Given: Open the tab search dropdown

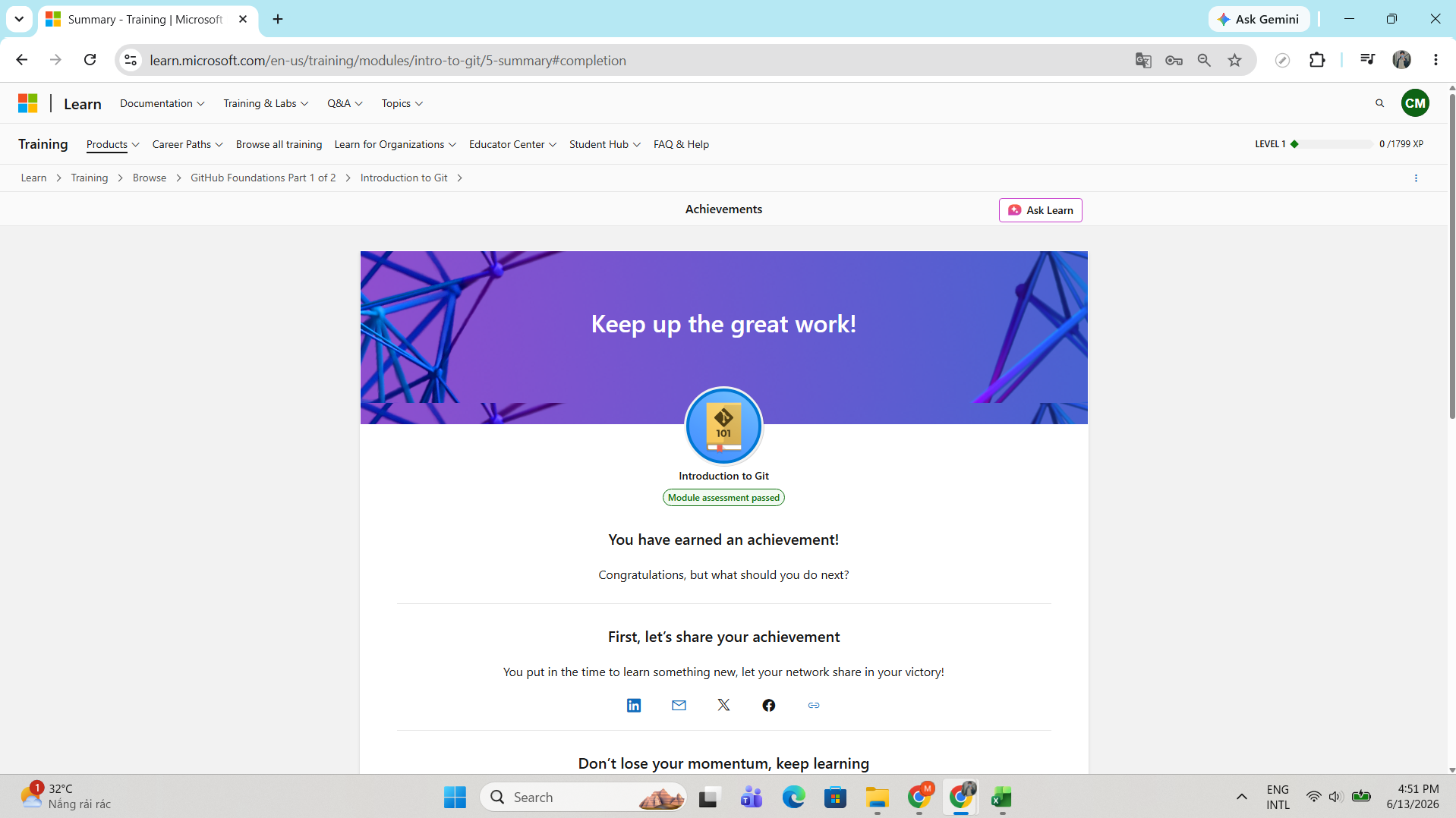Looking at the screenshot, I should tap(19, 19).
